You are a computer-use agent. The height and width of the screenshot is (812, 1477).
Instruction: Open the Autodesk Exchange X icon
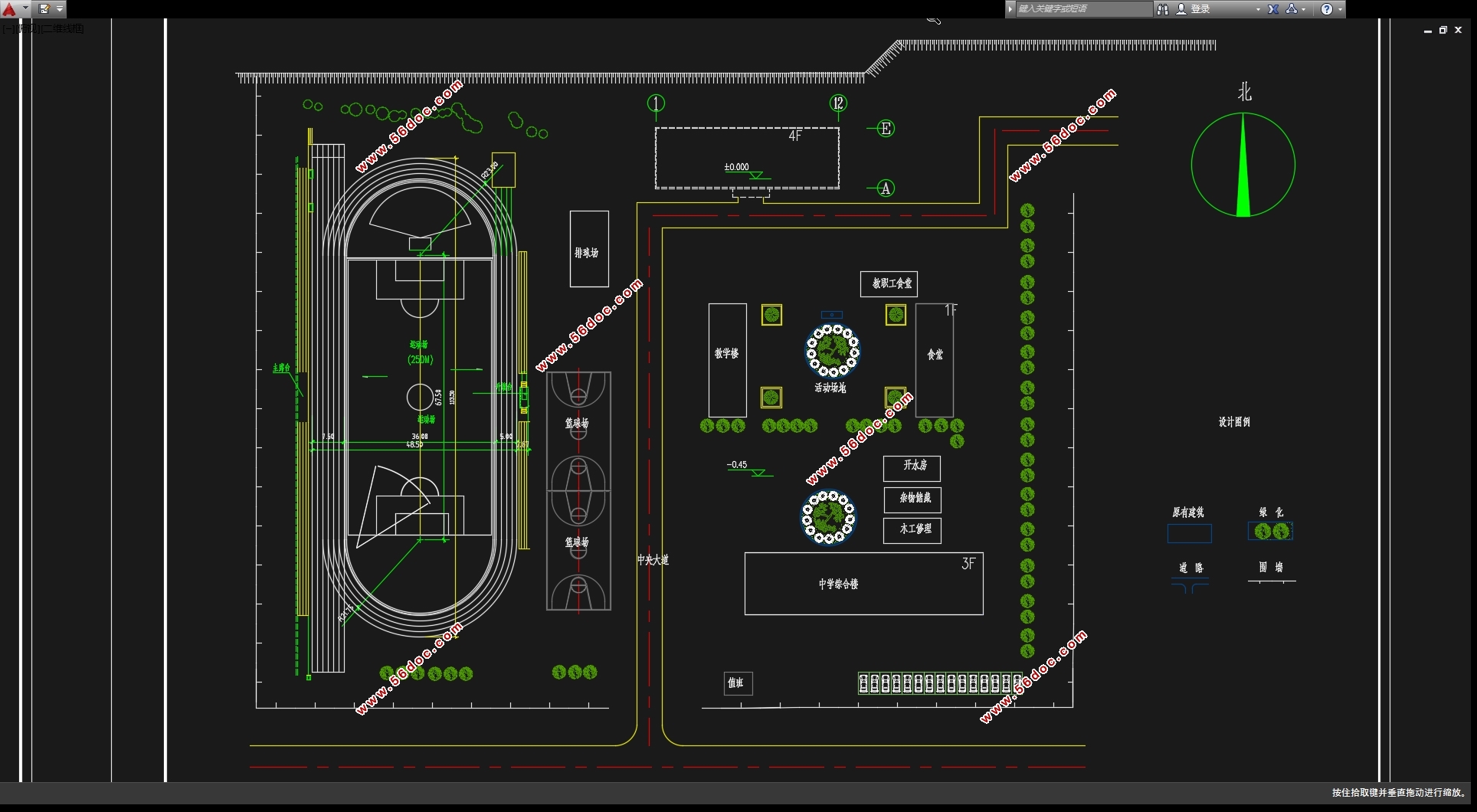pos(1273,9)
